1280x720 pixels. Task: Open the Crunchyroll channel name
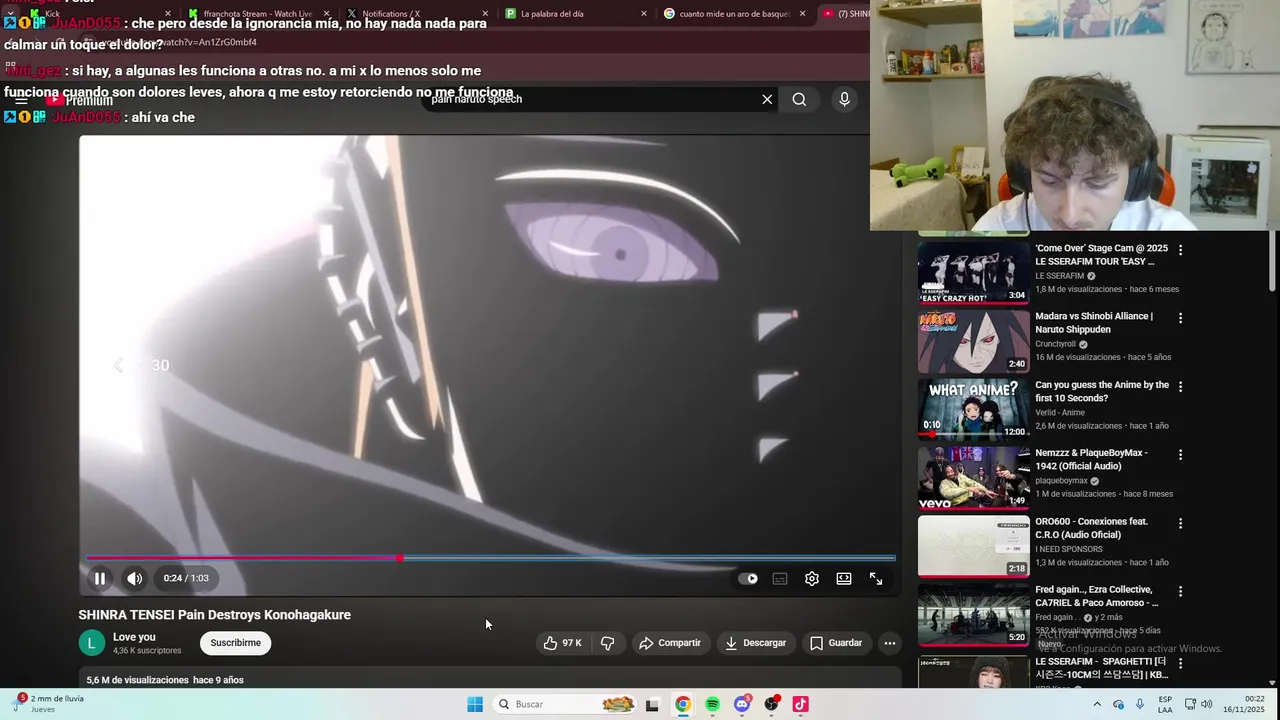point(1055,344)
